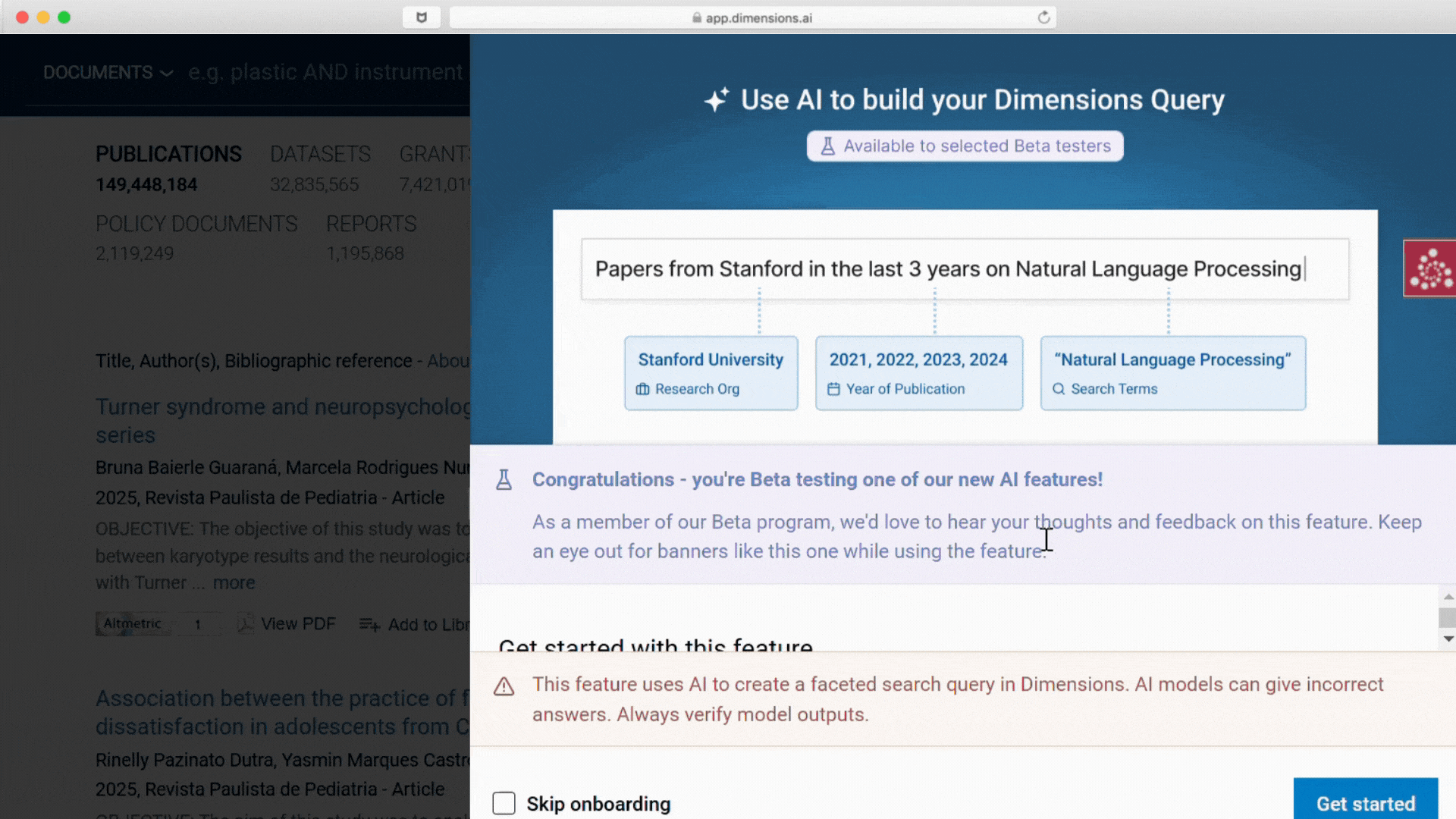Select the Stanford University facet card
Image resolution: width=1456 pixels, height=819 pixels.
(711, 373)
